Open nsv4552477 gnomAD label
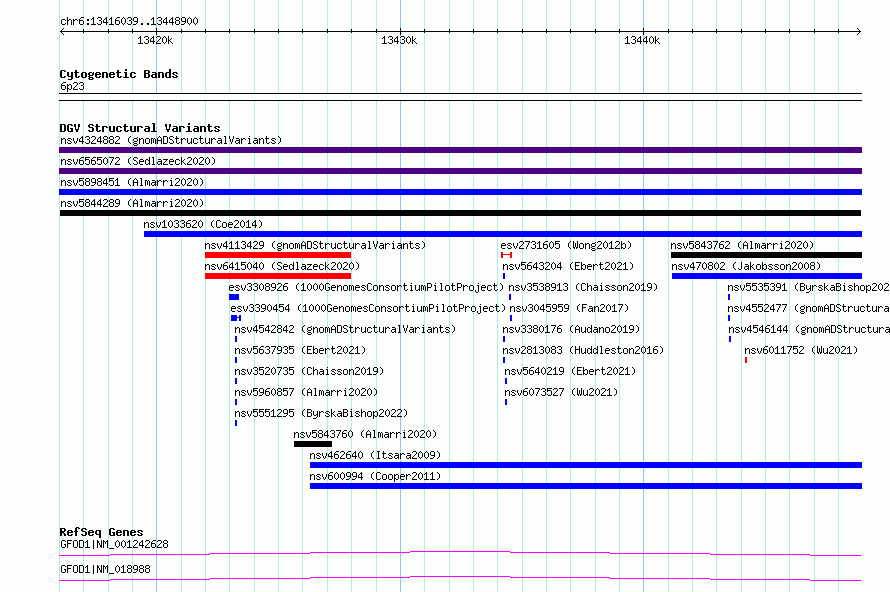Screen dimensions: 890x592 [808, 308]
